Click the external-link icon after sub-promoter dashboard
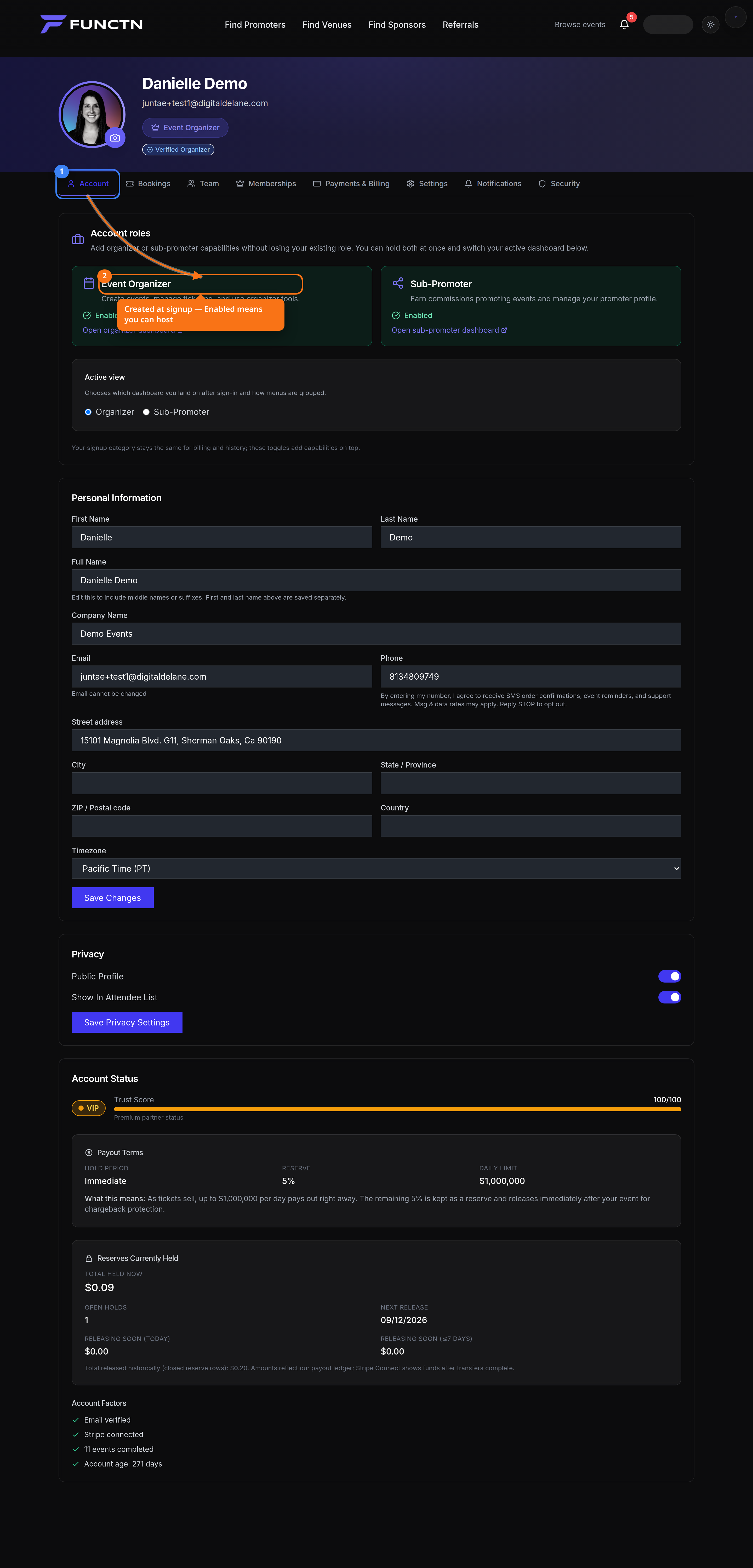This screenshot has height=1568, width=753. pos(504,330)
